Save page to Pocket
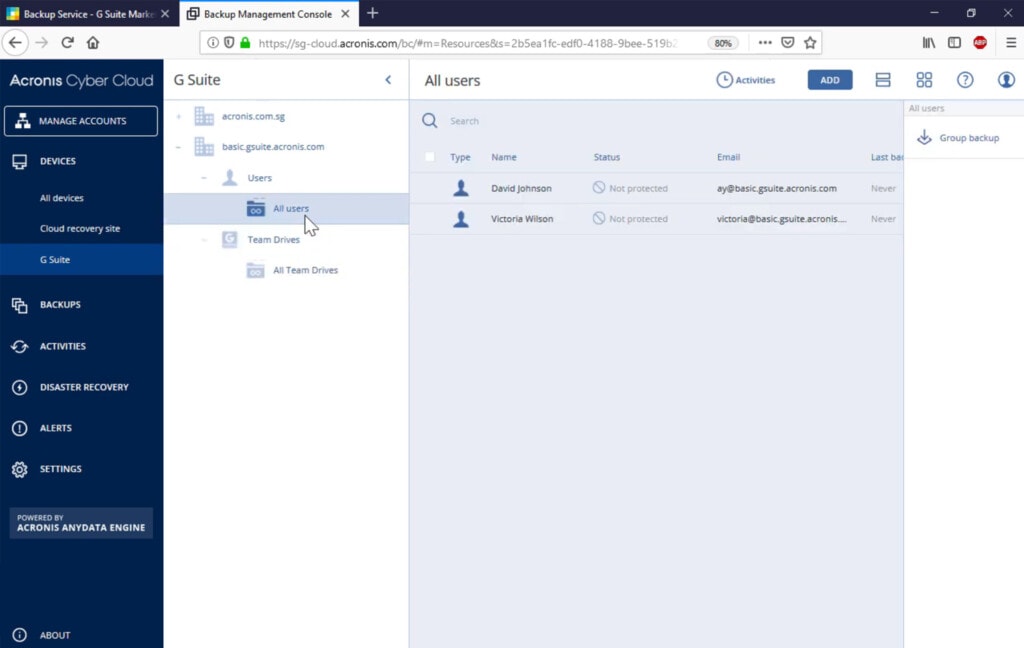Viewport: 1024px width, 648px height. click(x=788, y=43)
